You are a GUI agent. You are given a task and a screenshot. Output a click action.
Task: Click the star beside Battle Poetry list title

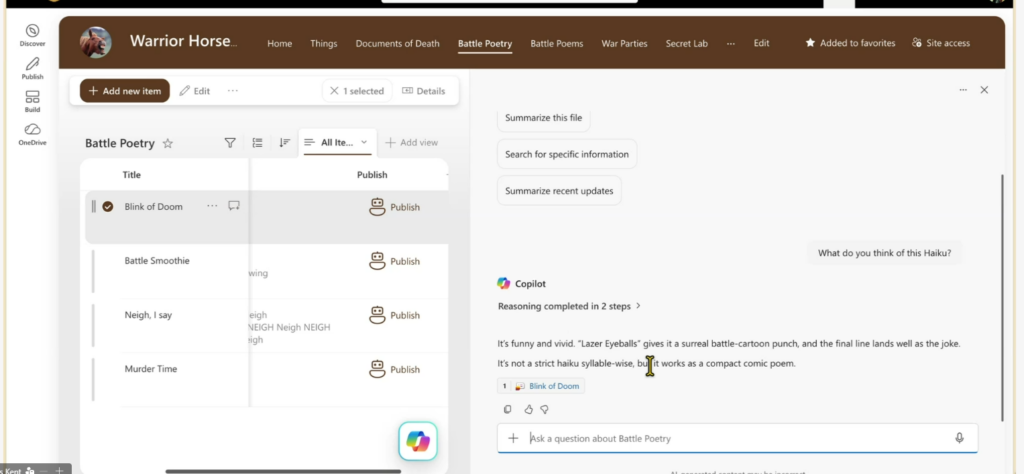click(168, 144)
